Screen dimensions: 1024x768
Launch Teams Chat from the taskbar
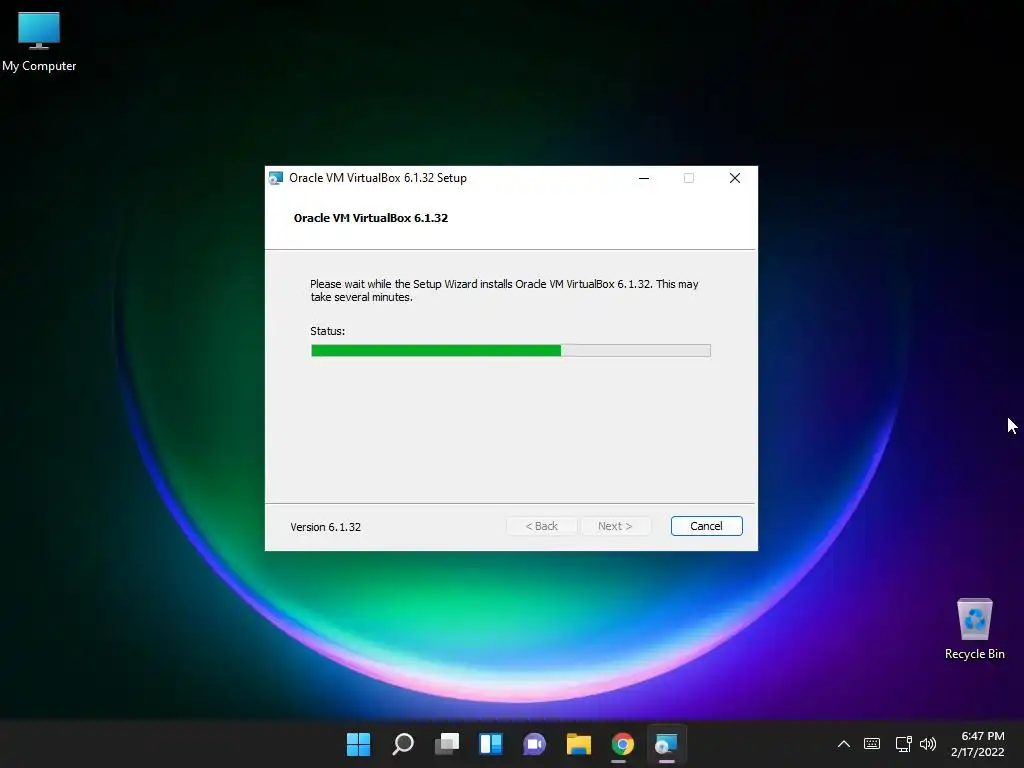point(534,744)
